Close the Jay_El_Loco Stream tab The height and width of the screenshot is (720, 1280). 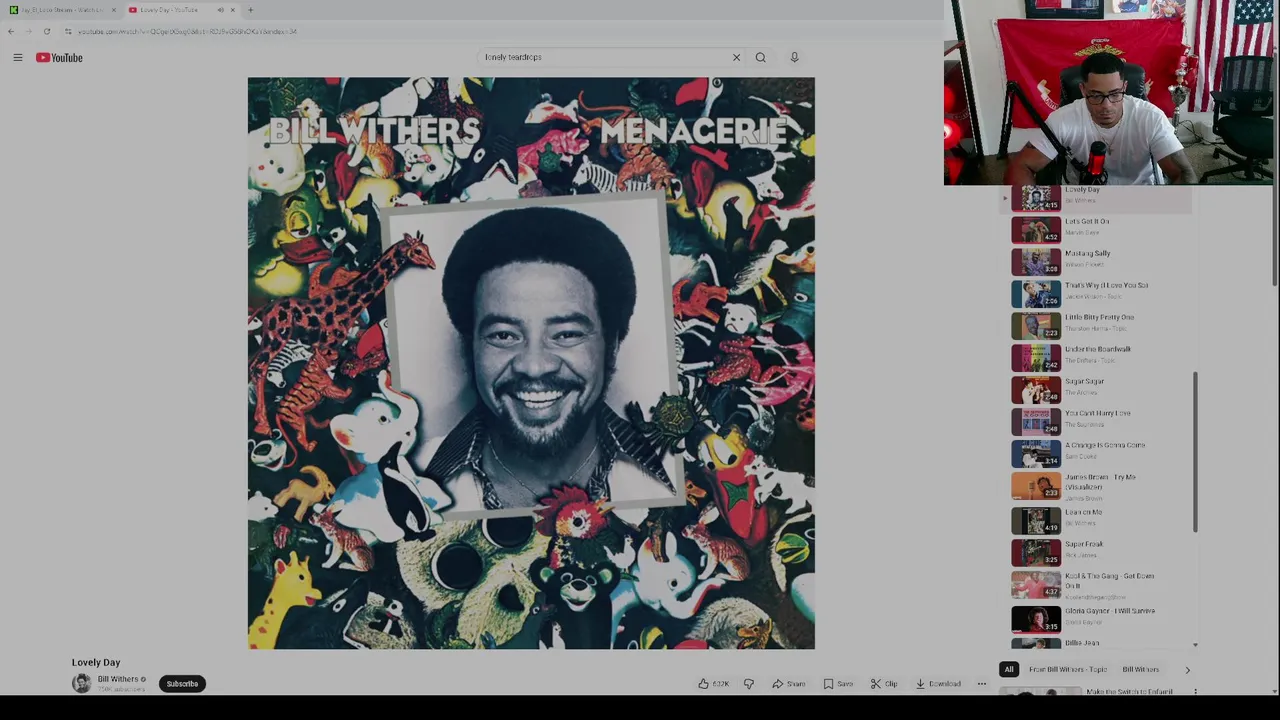[113, 10]
